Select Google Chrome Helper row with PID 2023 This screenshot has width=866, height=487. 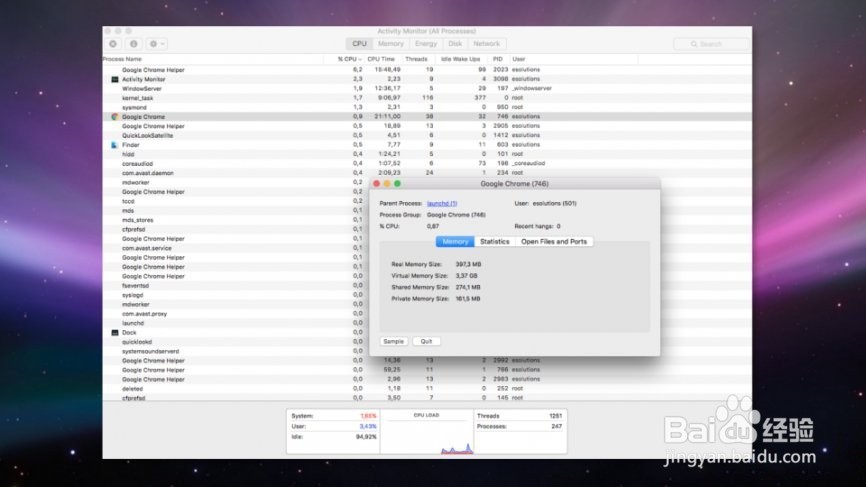(427, 70)
